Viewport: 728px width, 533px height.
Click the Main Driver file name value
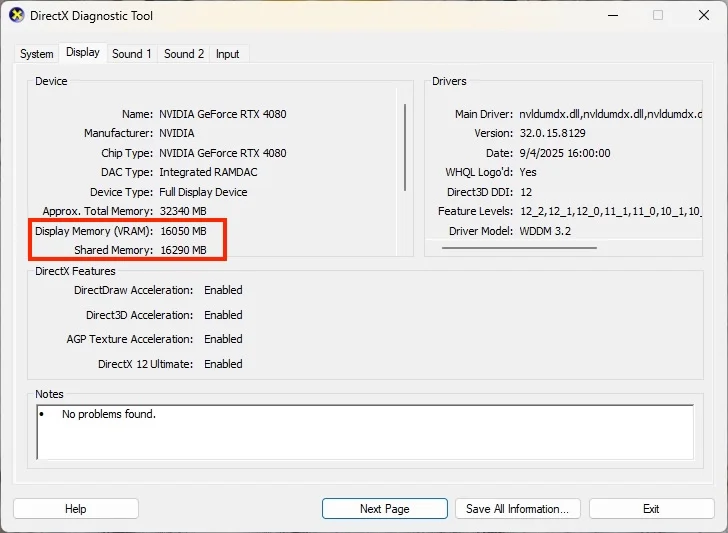click(x=611, y=114)
